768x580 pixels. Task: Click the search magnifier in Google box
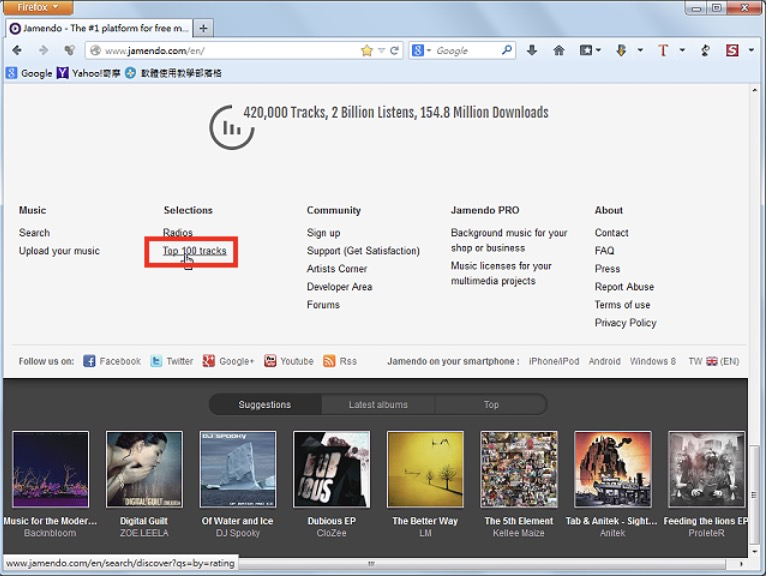click(x=507, y=50)
